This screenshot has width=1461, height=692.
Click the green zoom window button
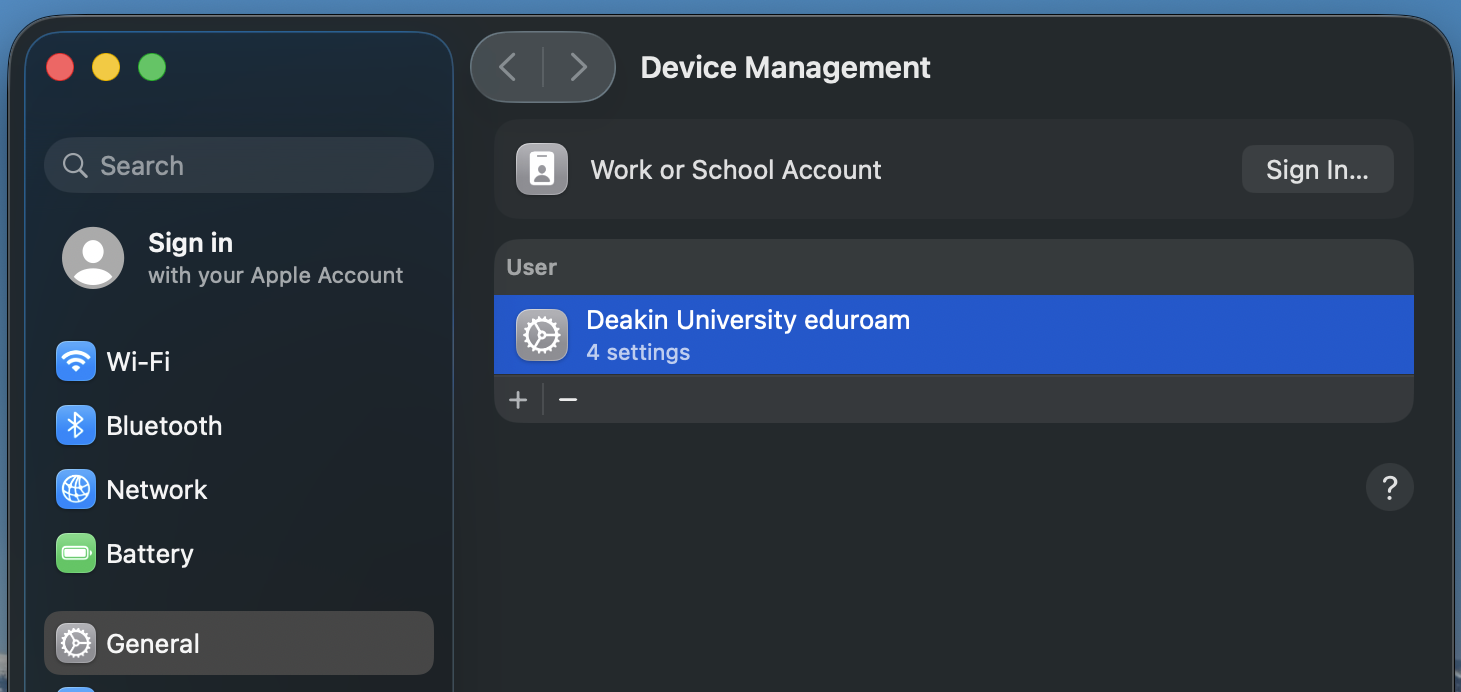(152, 68)
